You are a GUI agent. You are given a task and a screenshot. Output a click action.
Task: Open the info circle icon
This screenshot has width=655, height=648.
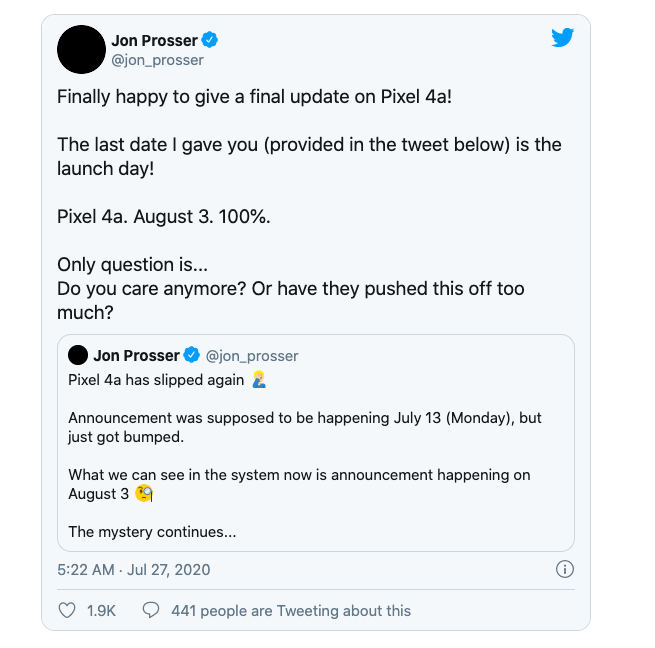point(564,569)
